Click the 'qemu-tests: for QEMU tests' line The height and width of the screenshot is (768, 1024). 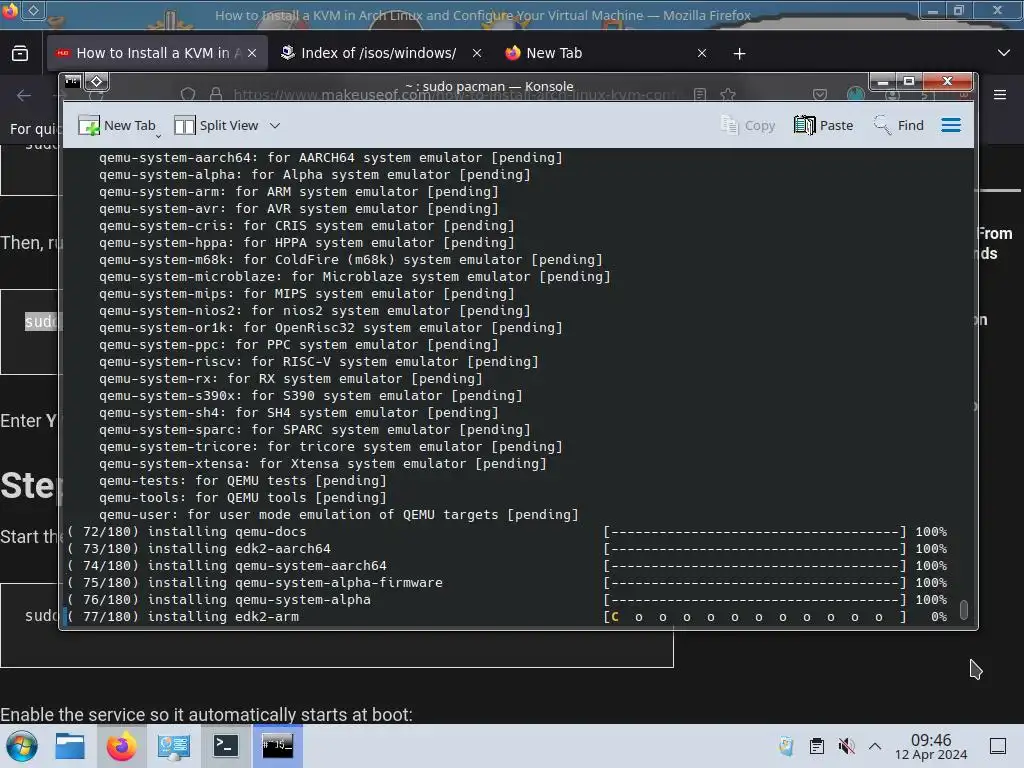click(x=242, y=480)
